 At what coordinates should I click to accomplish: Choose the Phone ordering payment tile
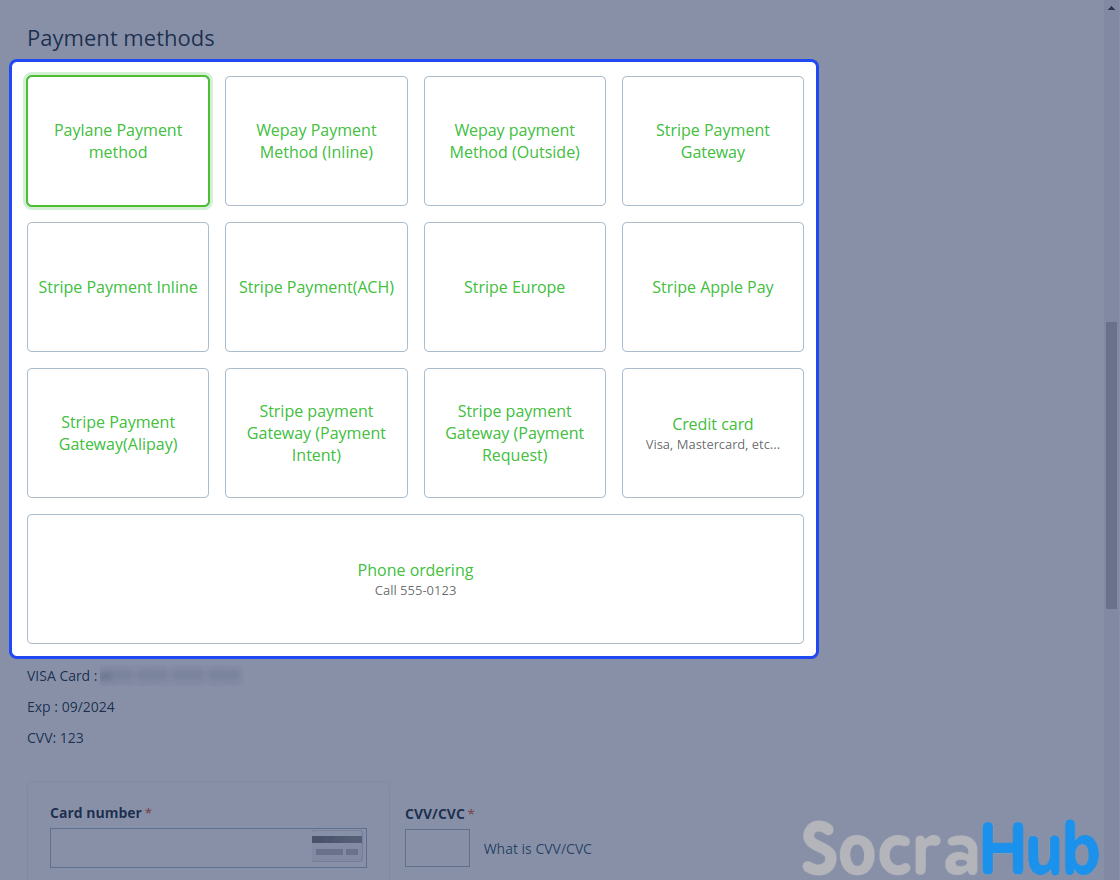[x=416, y=579]
